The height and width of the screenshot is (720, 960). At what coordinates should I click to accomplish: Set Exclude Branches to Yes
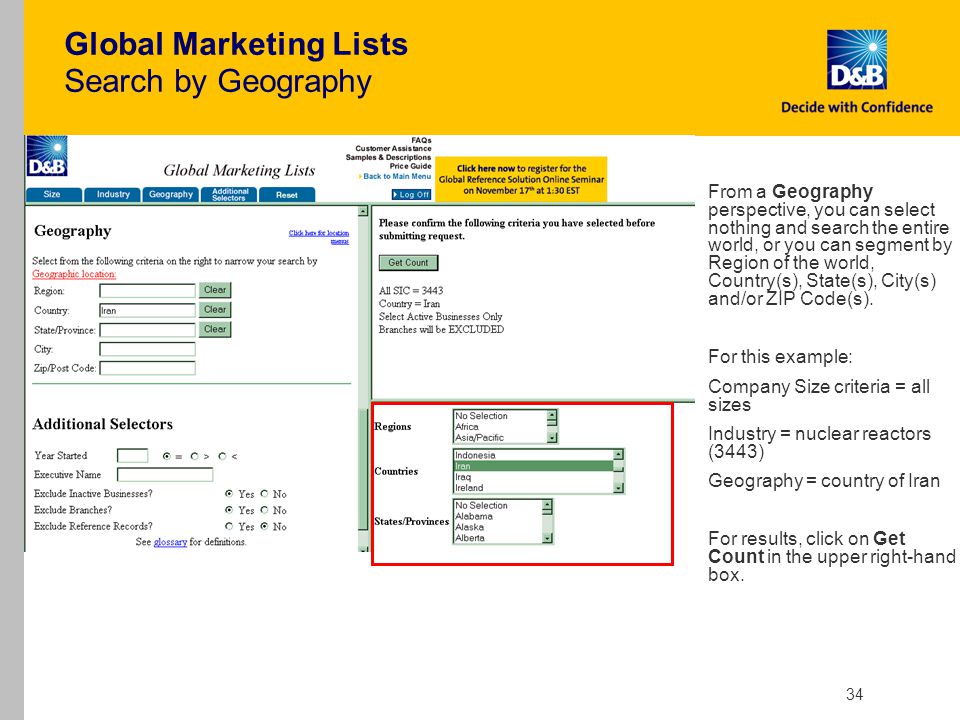coord(229,510)
